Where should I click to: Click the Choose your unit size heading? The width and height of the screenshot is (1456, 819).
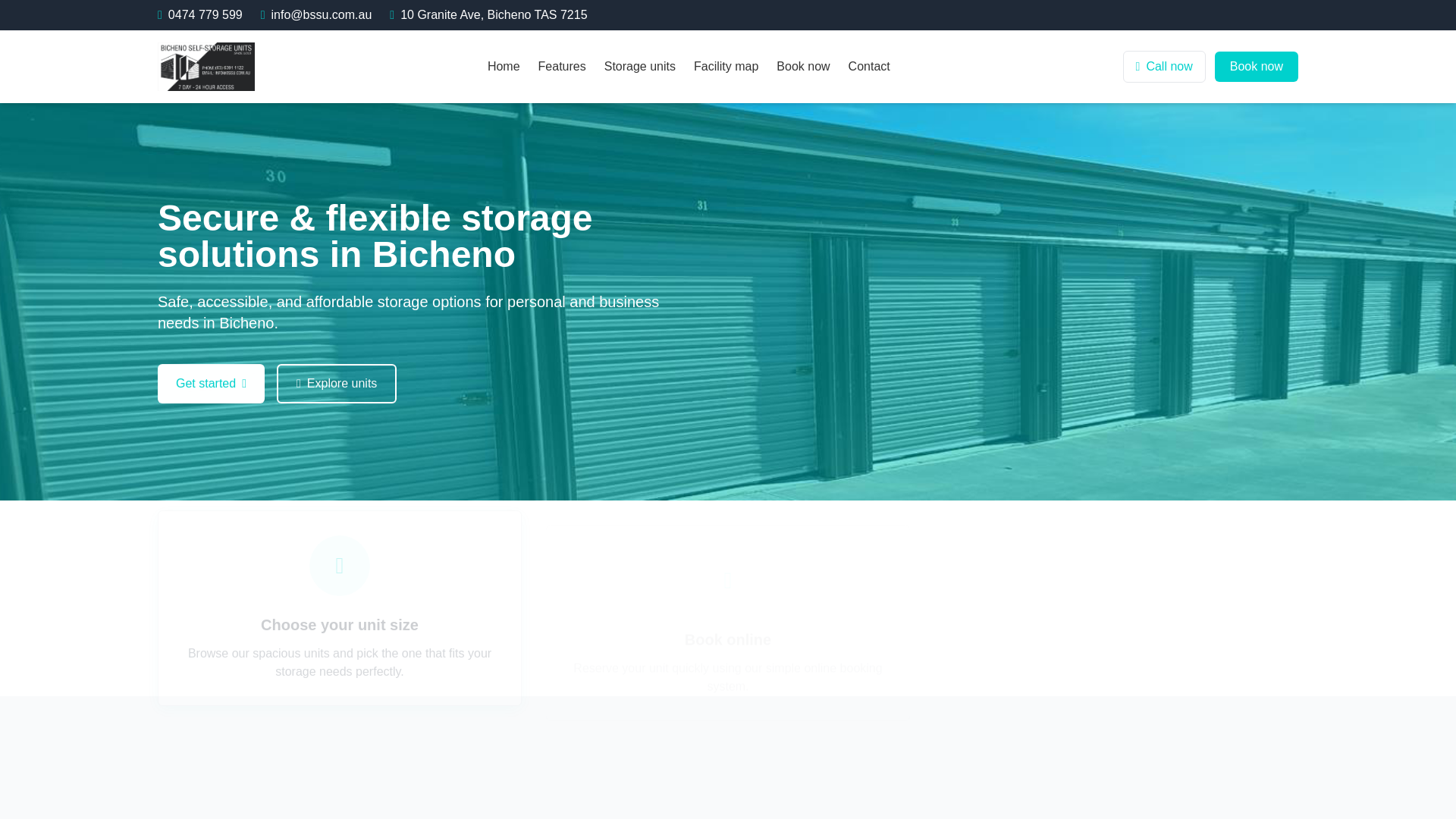point(340,625)
